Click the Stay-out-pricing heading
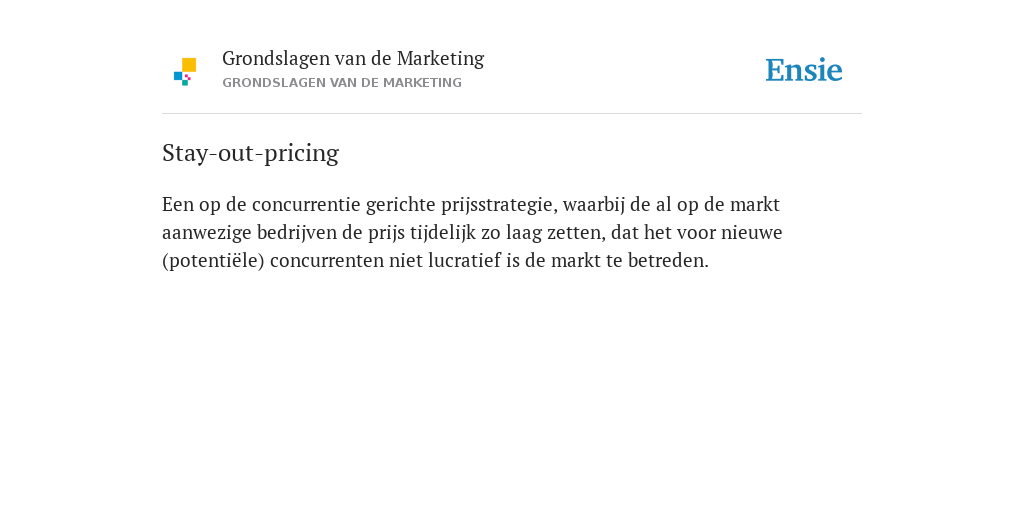The image size is (1024, 512). point(250,153)
